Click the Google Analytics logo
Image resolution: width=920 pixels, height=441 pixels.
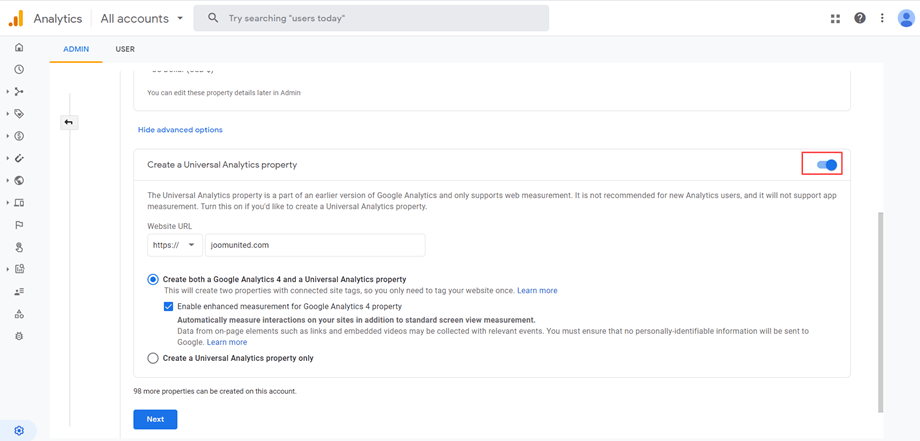(16, 18)
